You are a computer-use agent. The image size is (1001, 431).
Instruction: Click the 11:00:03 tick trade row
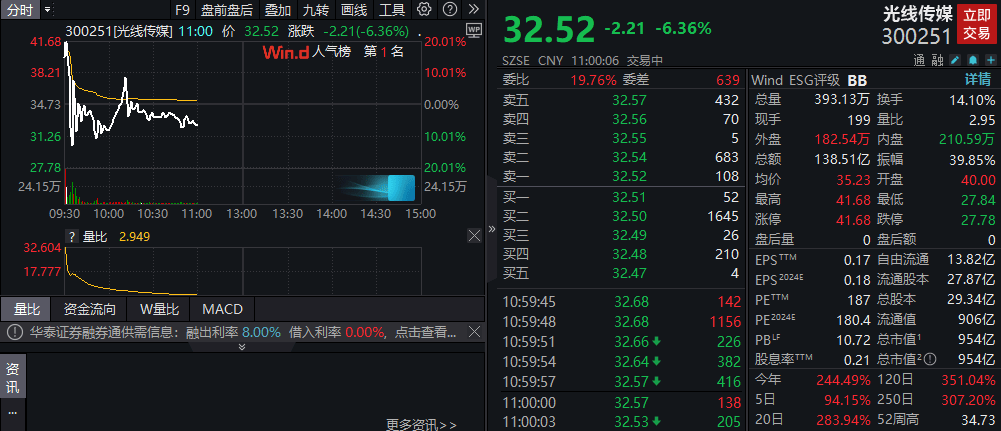[x=621, y=421]
